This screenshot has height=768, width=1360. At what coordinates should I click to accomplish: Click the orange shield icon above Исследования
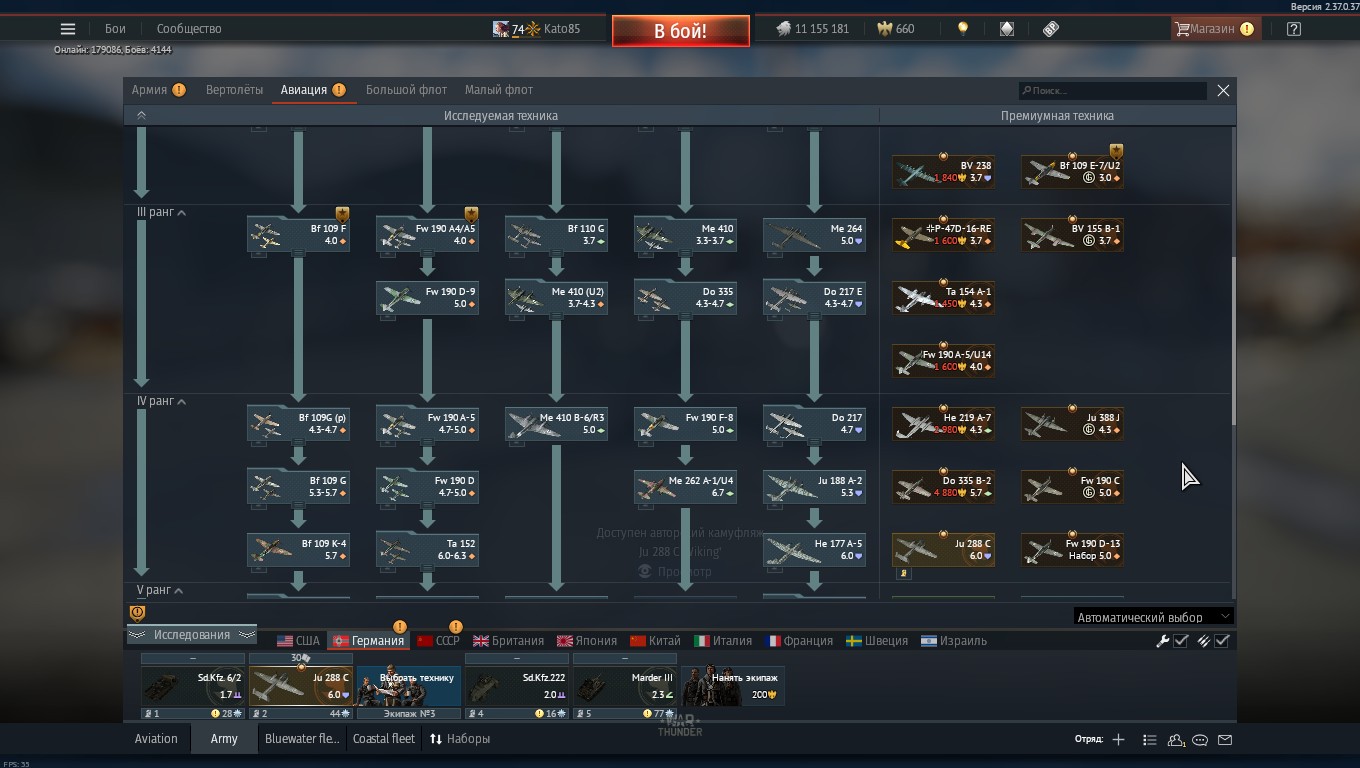point(138,613)
